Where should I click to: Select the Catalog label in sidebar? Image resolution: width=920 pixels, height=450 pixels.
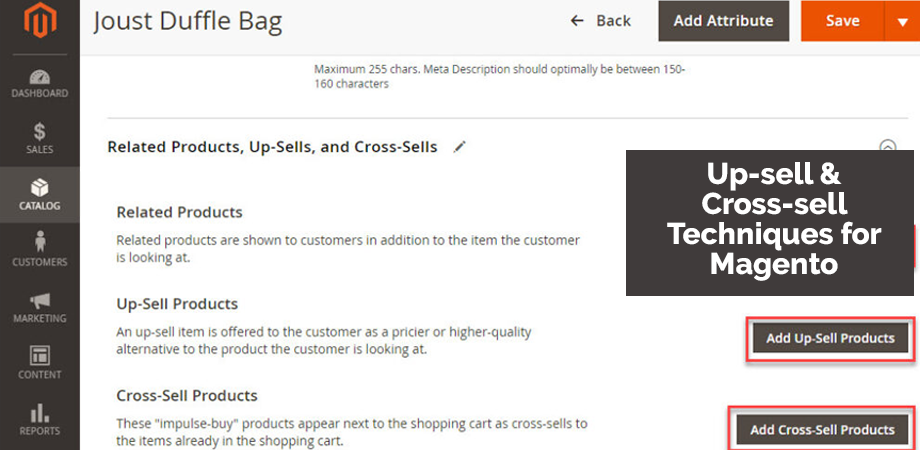39,206
